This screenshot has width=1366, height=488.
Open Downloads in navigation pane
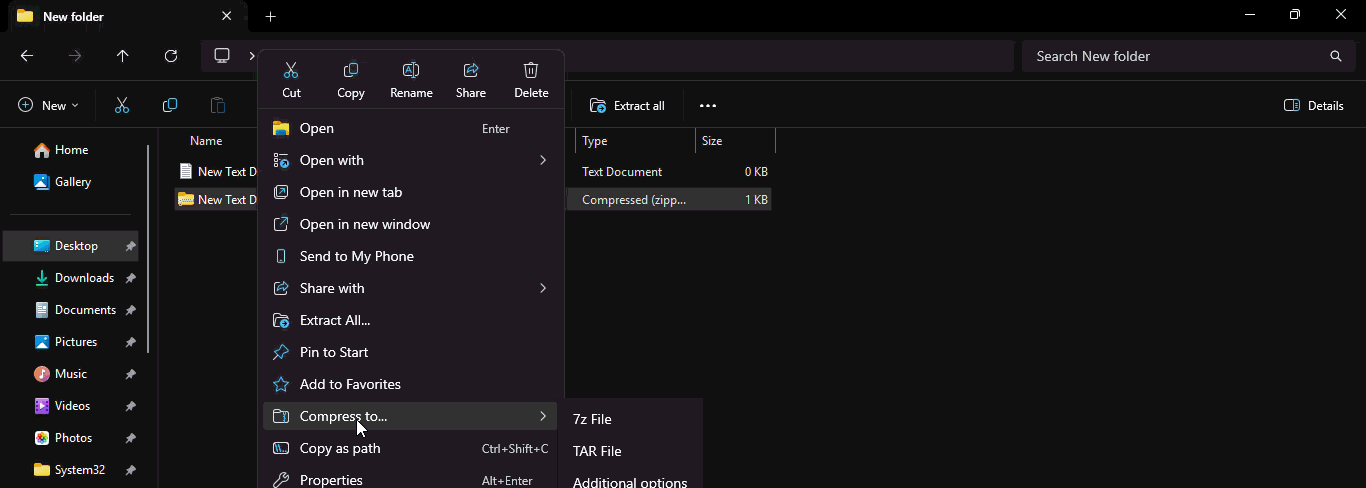[72, 278]
